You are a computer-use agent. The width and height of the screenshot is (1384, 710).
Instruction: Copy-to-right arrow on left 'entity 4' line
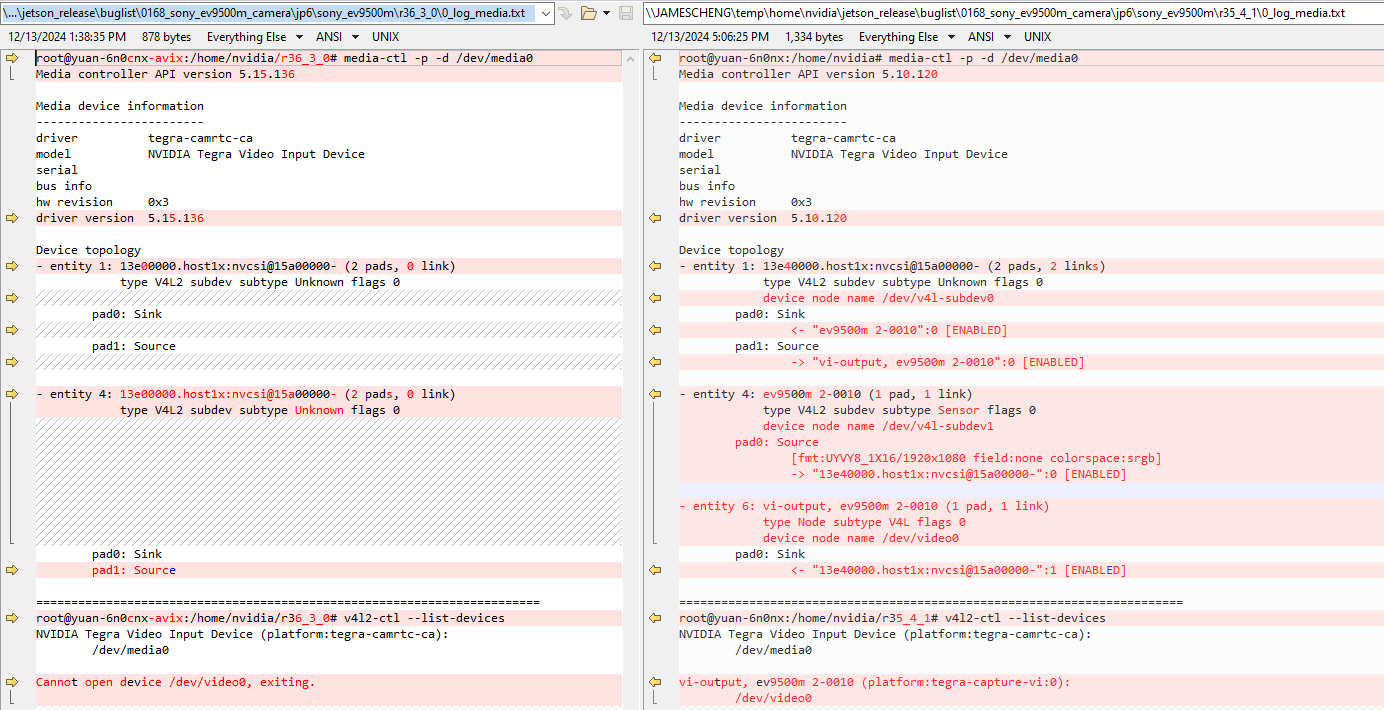[x=12, y=394]
